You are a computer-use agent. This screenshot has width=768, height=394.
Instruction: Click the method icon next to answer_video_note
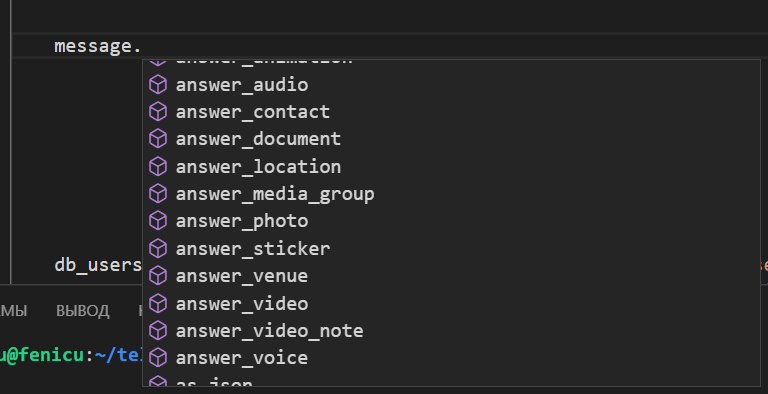(158, 331)
